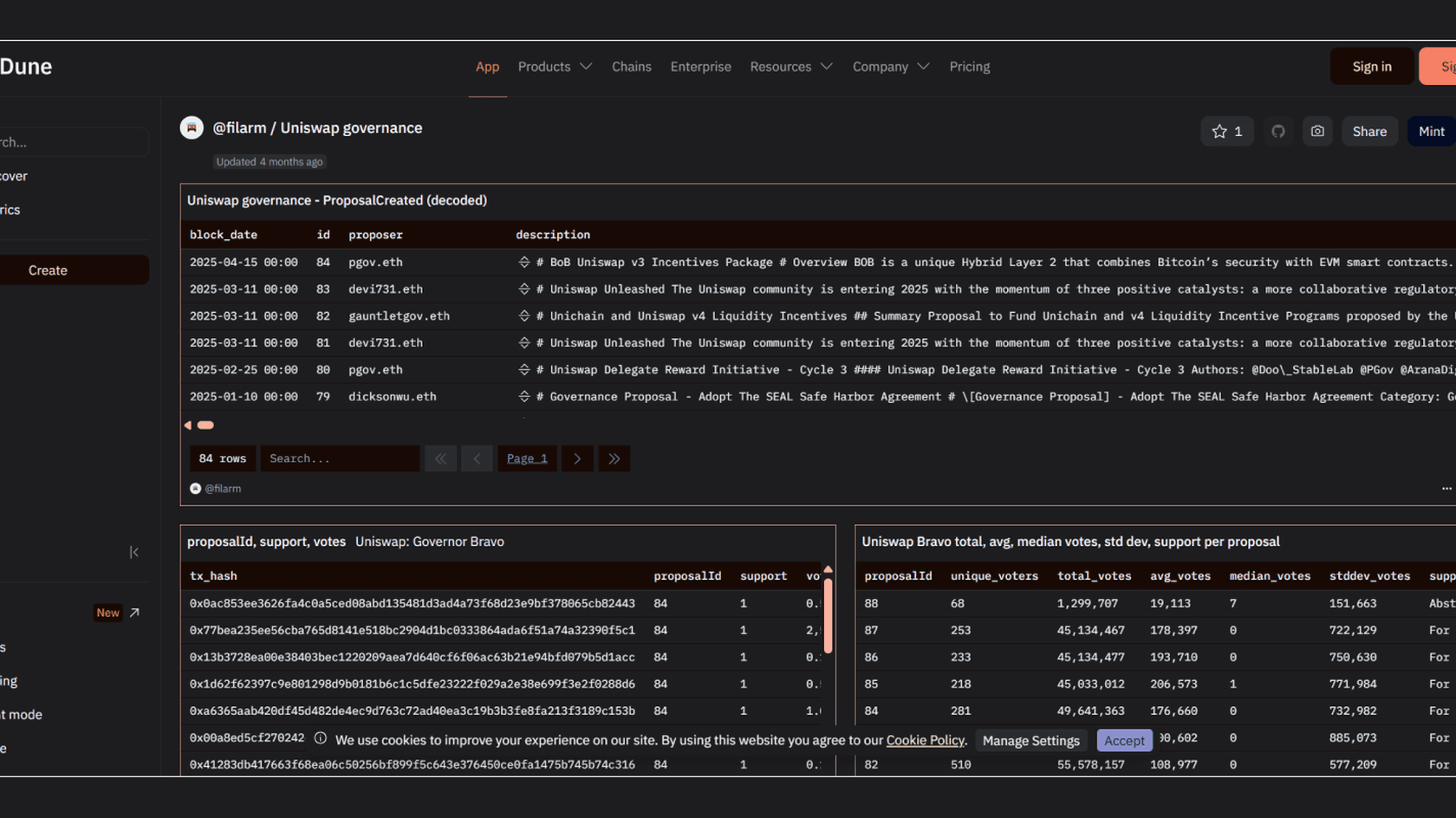Expand description cell for proposal 81 row
The image size is (1456, 818).
pyautogui.click(x=523, y=343)
